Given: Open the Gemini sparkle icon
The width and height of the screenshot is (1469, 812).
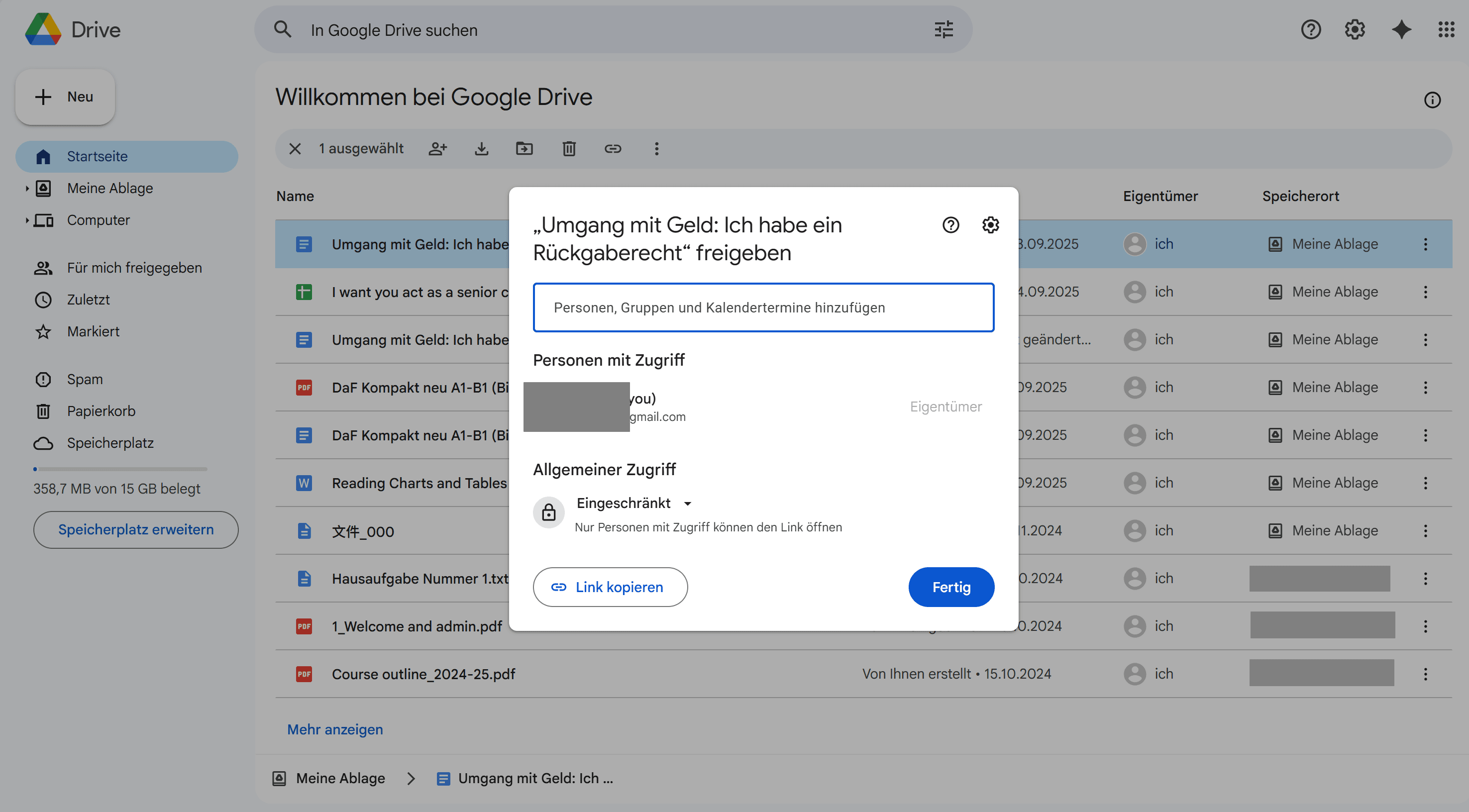Looking at the screenshot, I should click(1401, 29).
